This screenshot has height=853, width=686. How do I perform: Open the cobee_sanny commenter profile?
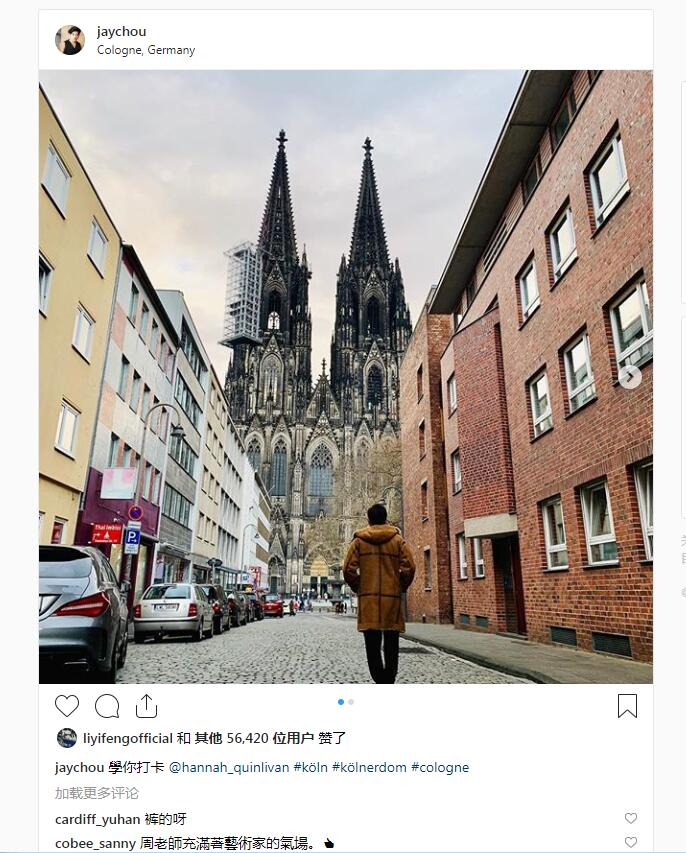click(95, 843)
